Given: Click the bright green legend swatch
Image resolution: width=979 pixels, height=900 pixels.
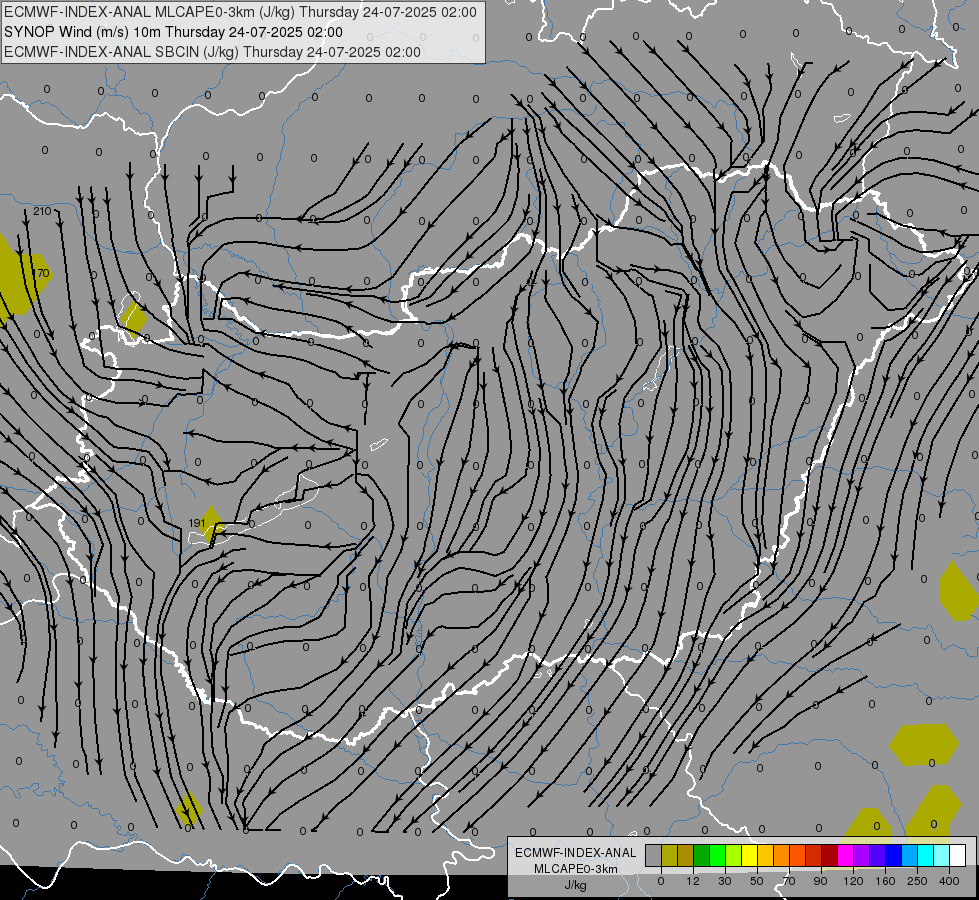Looking at the screenshot, I should click(x=717, y=855).
